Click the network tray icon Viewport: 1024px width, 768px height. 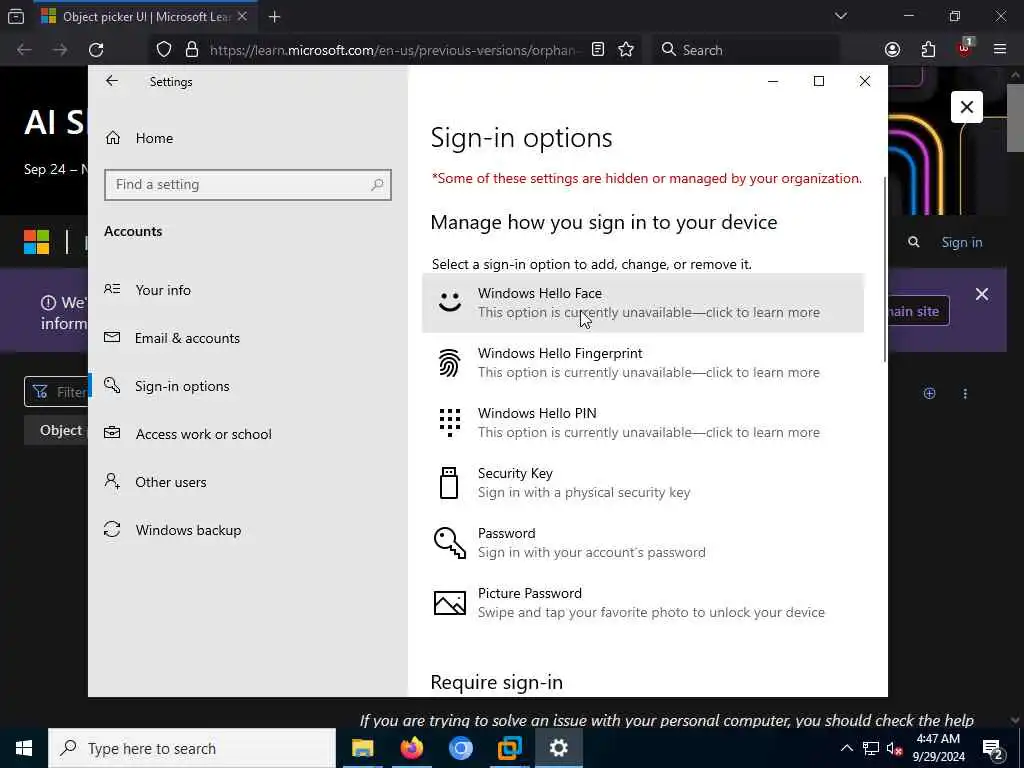pos(871,748)
